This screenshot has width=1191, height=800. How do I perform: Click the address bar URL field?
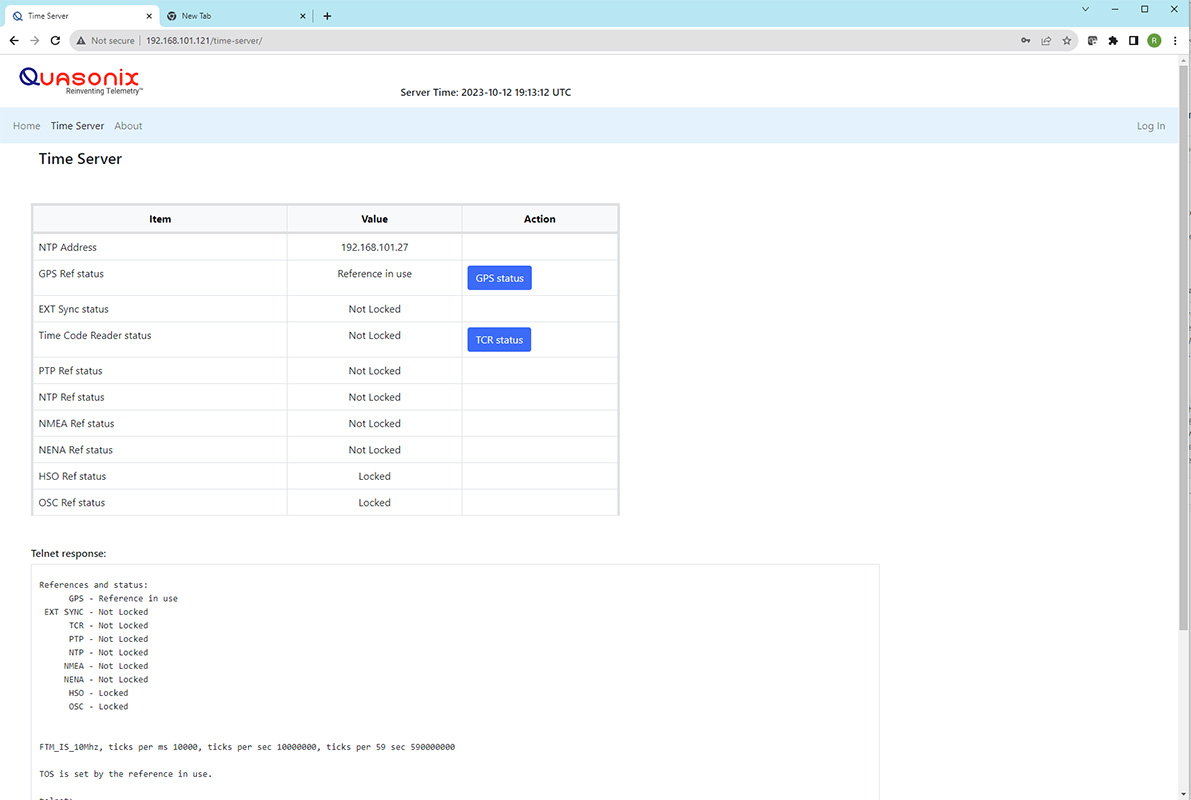pos(500,41)
